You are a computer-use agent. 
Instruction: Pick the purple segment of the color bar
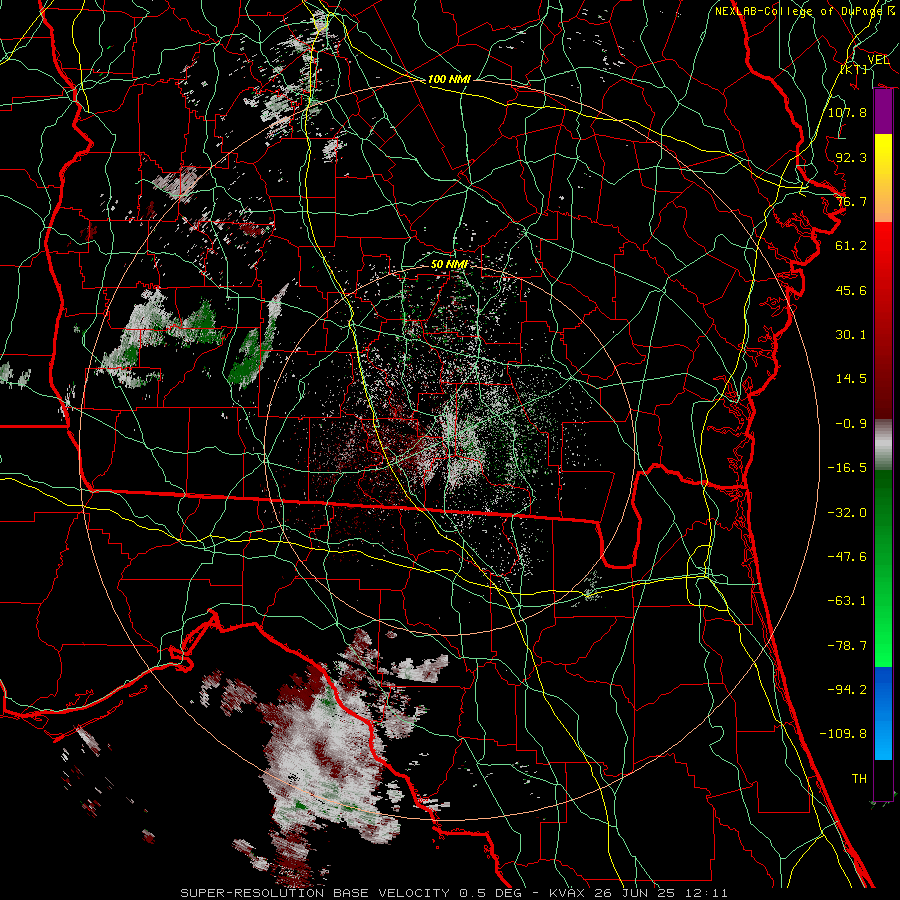click(x=883, y=111)
